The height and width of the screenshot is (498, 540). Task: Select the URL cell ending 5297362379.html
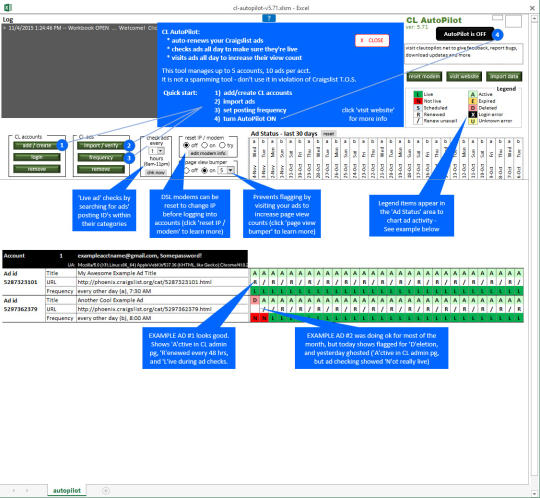pyautogui.click(x=162, y=309)
